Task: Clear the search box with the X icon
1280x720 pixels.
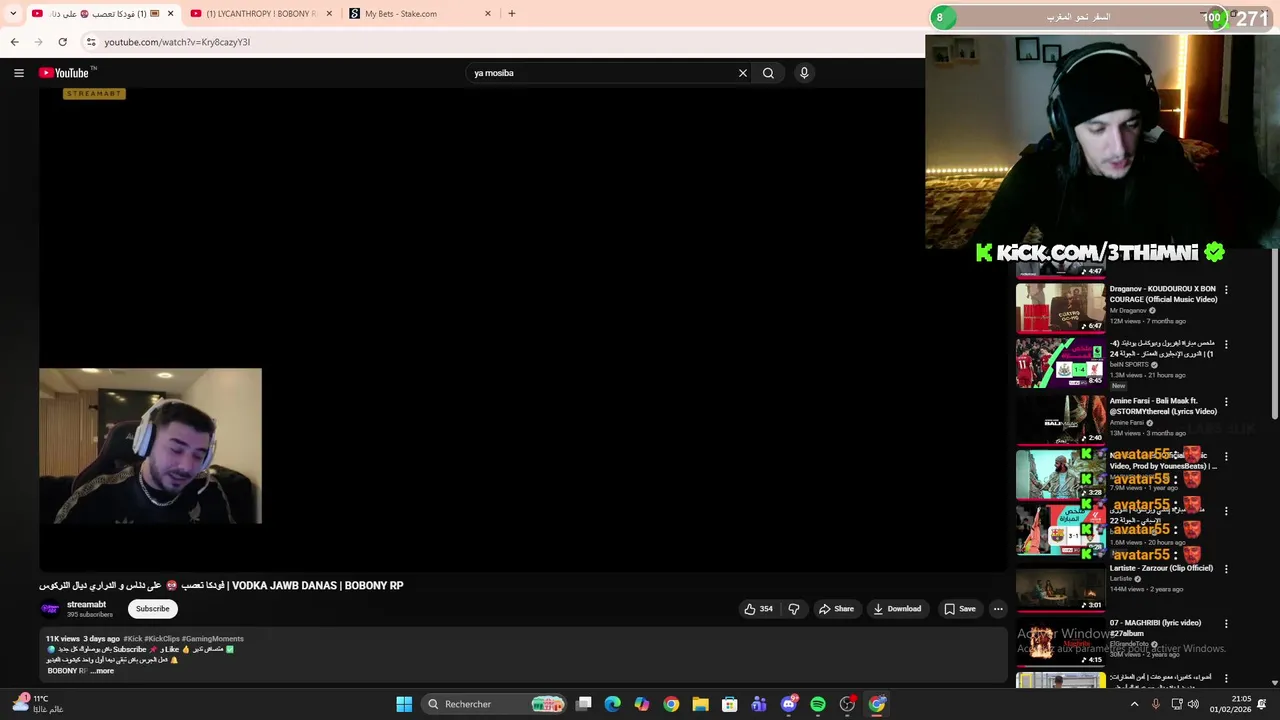Action: pyautogui.click(x=742, y=73)
